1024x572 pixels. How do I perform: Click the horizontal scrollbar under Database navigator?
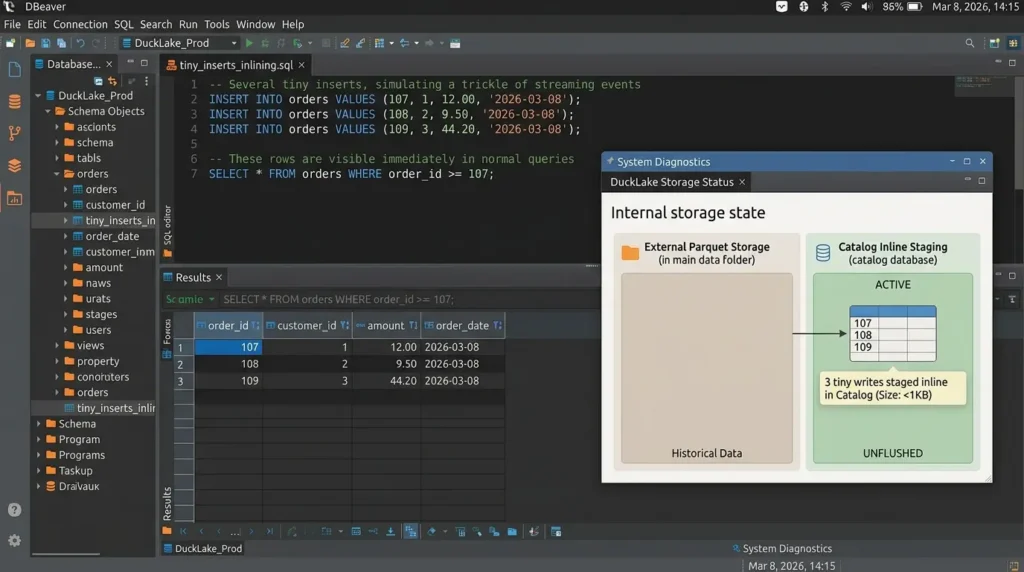pos(65,554)
